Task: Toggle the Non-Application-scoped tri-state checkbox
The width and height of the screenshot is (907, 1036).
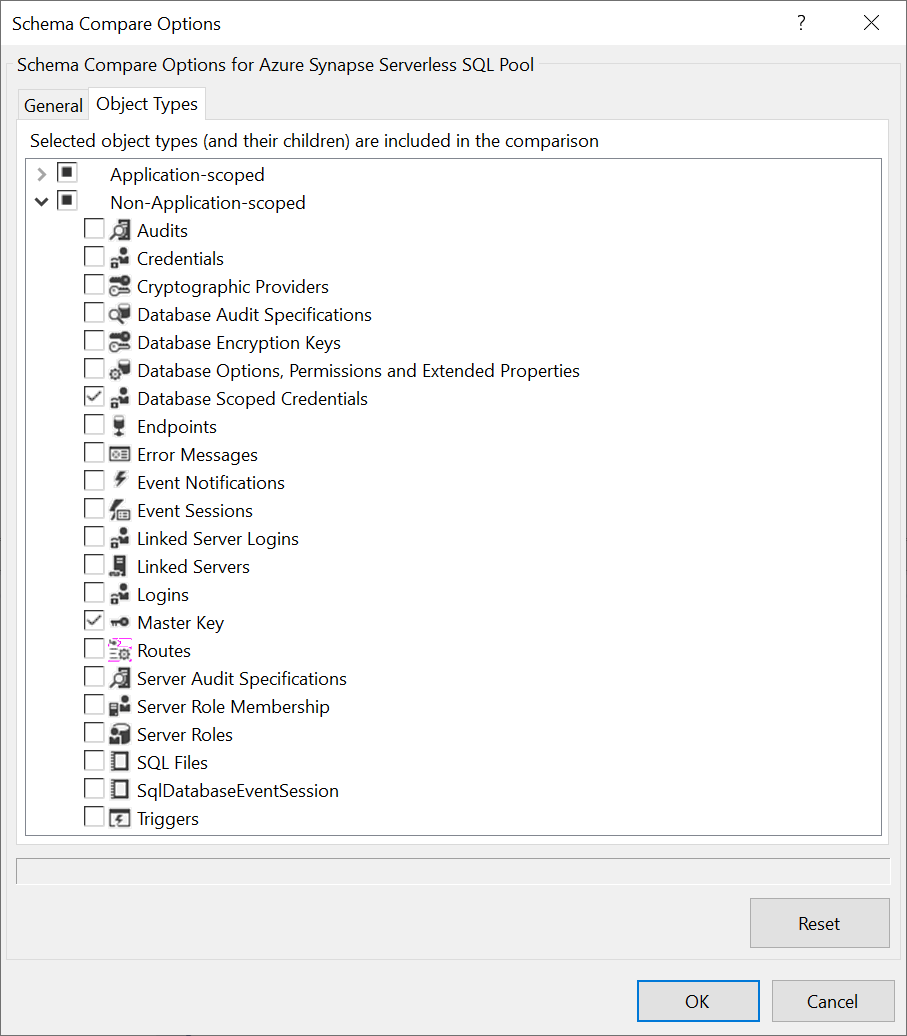Action: pos(67,200)
